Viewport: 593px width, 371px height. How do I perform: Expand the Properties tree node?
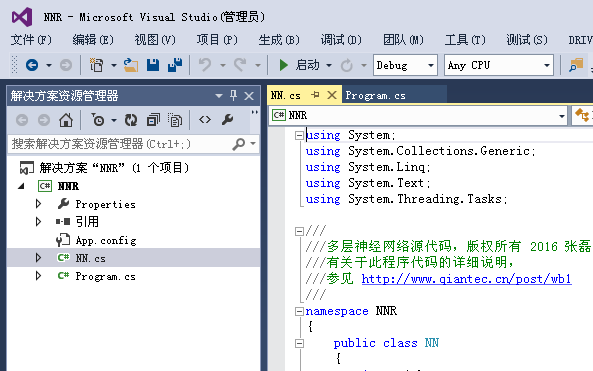click(x=38, y=204)
